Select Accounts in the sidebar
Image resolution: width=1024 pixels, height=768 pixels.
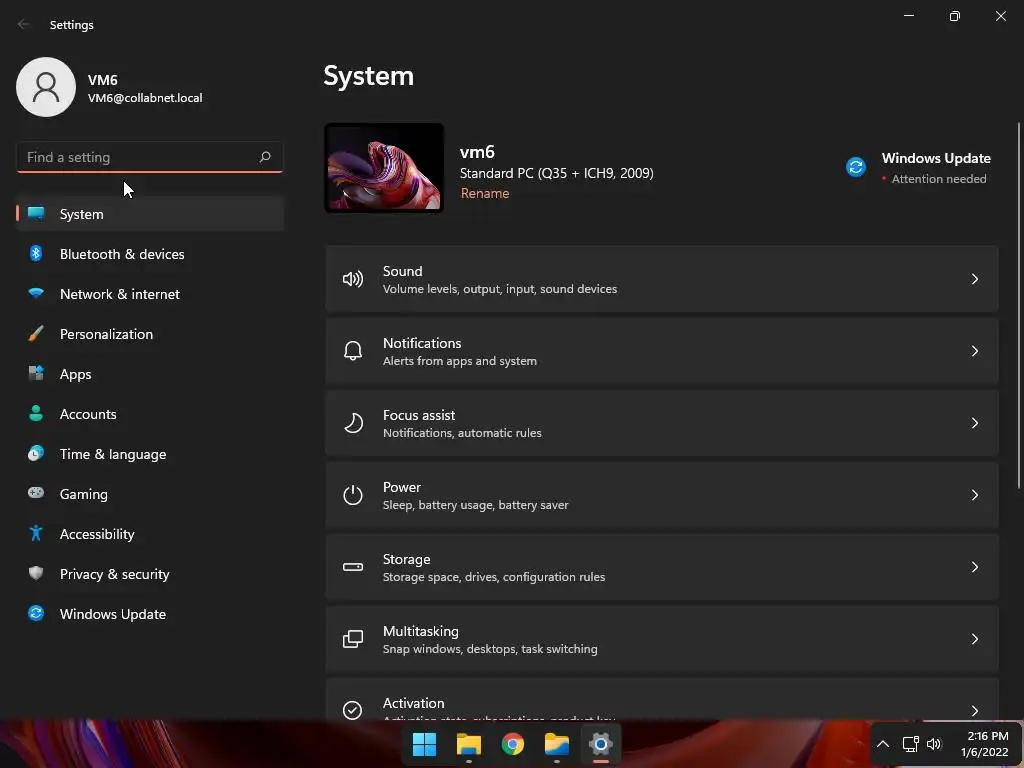pos(150,414)
